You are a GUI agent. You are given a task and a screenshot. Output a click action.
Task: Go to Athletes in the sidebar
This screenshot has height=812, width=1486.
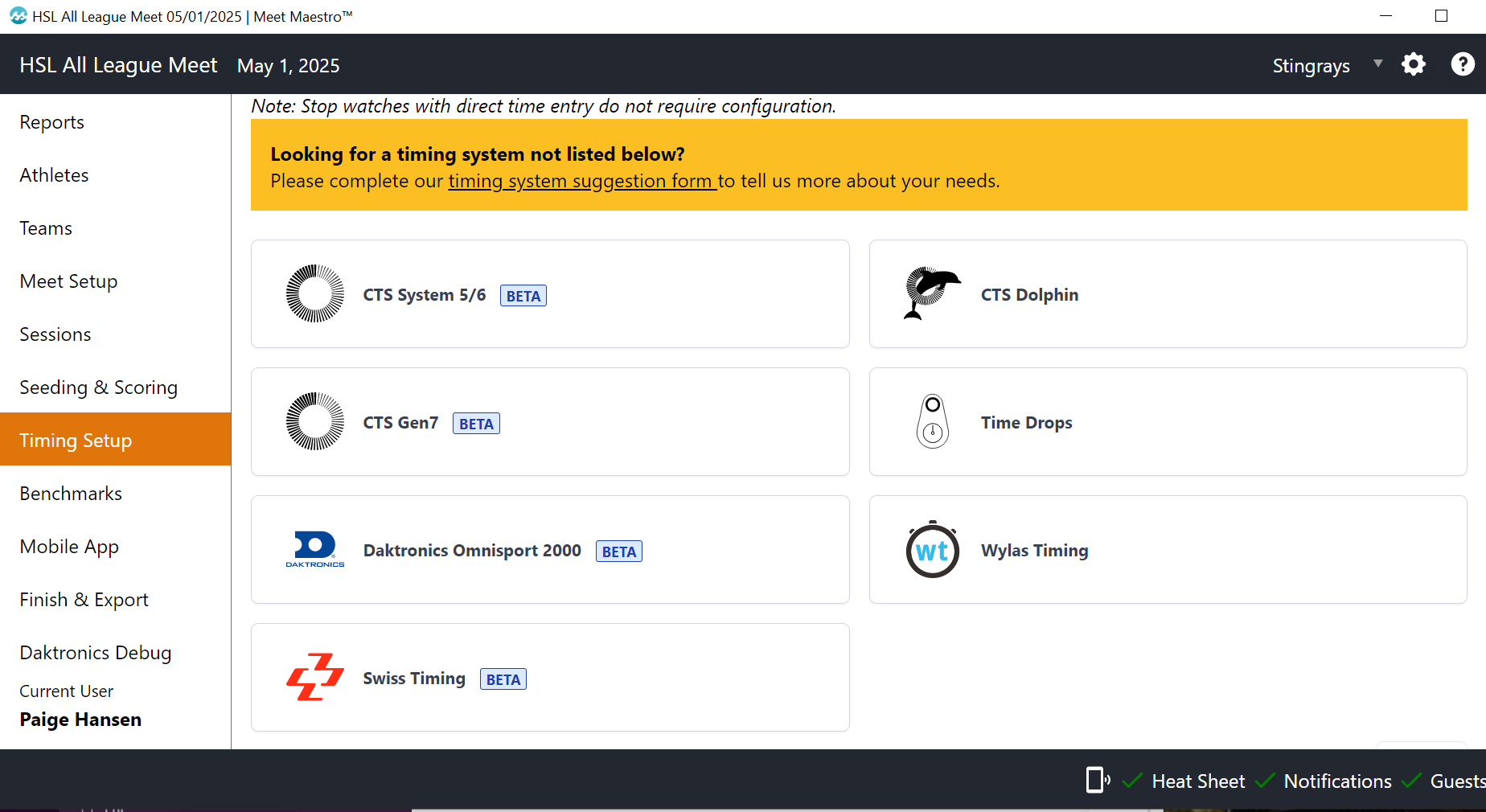point(116,175)
